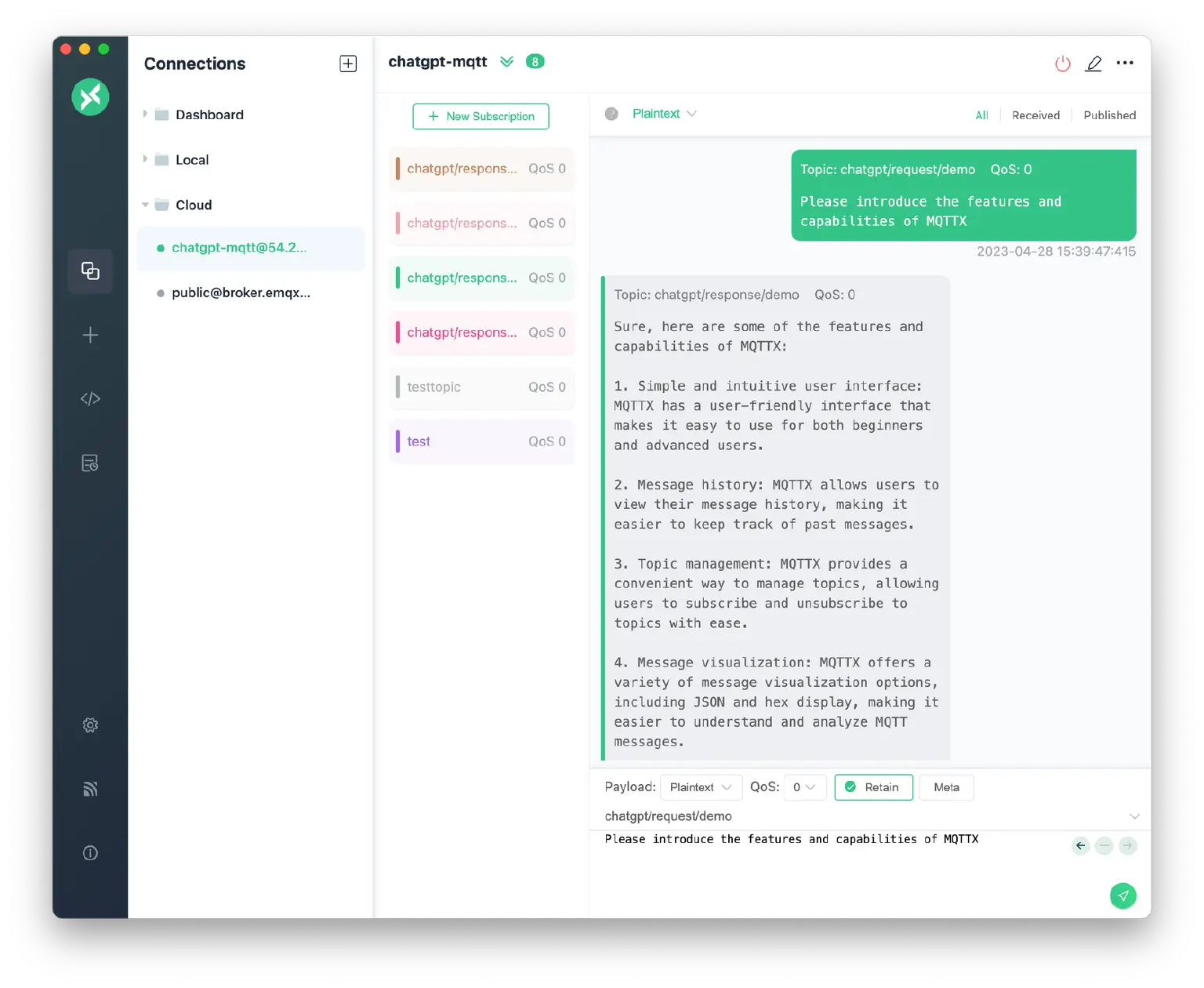Image resolution: width=1204 pixels, height=988 pixels.
Task: Disconnect using the power icon
Action: (x=1062, y=64)
